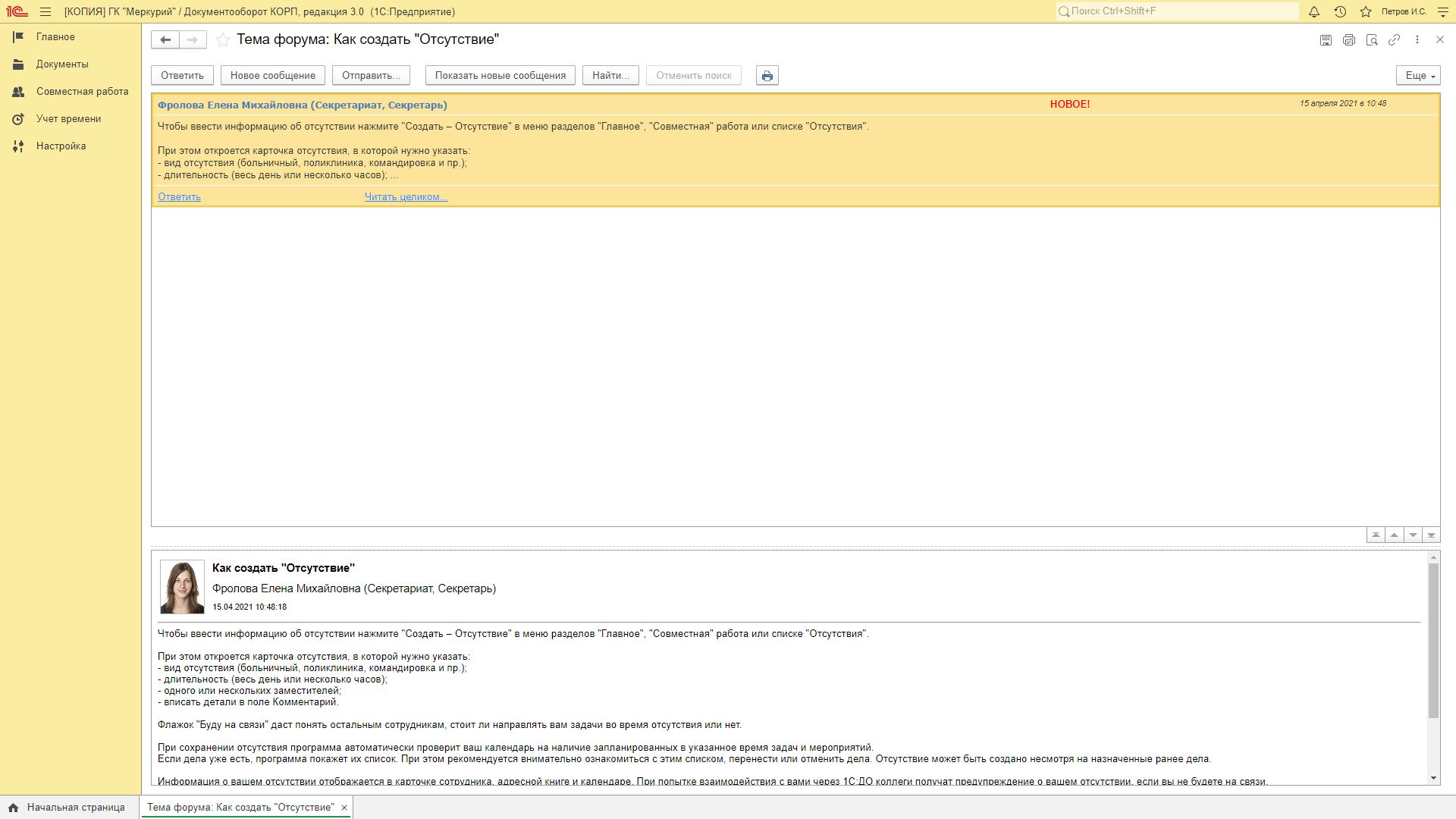Click the Отправить... button

point(371,76)
